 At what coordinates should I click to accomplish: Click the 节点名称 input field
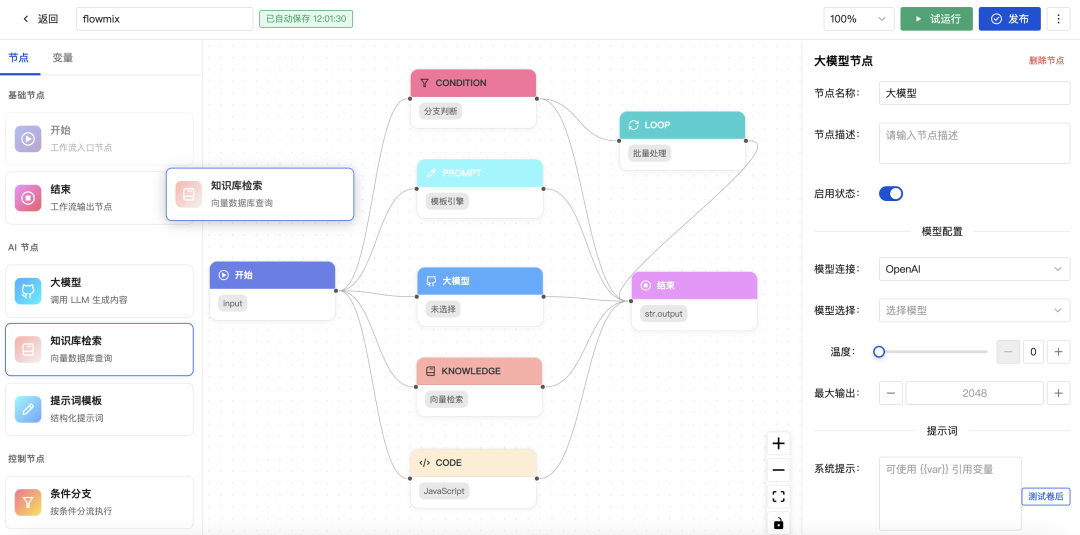974,93
